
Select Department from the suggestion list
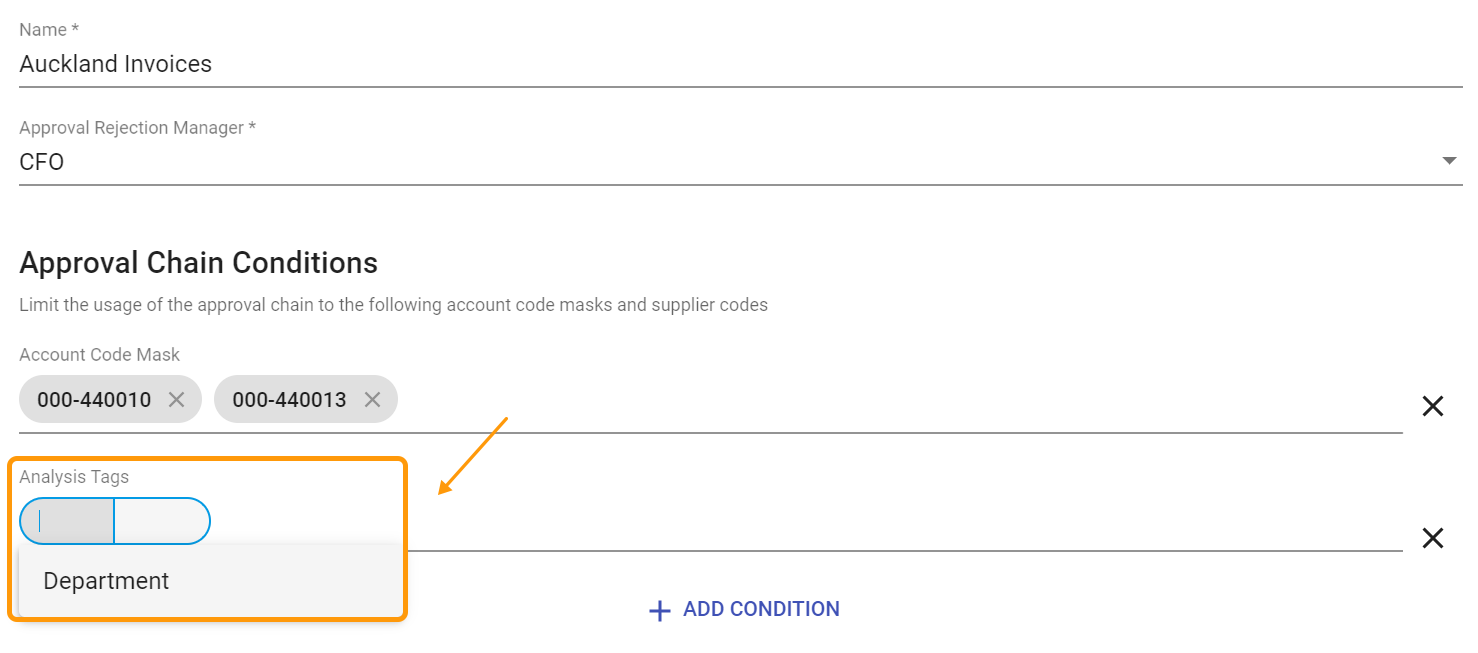[105, 580]
